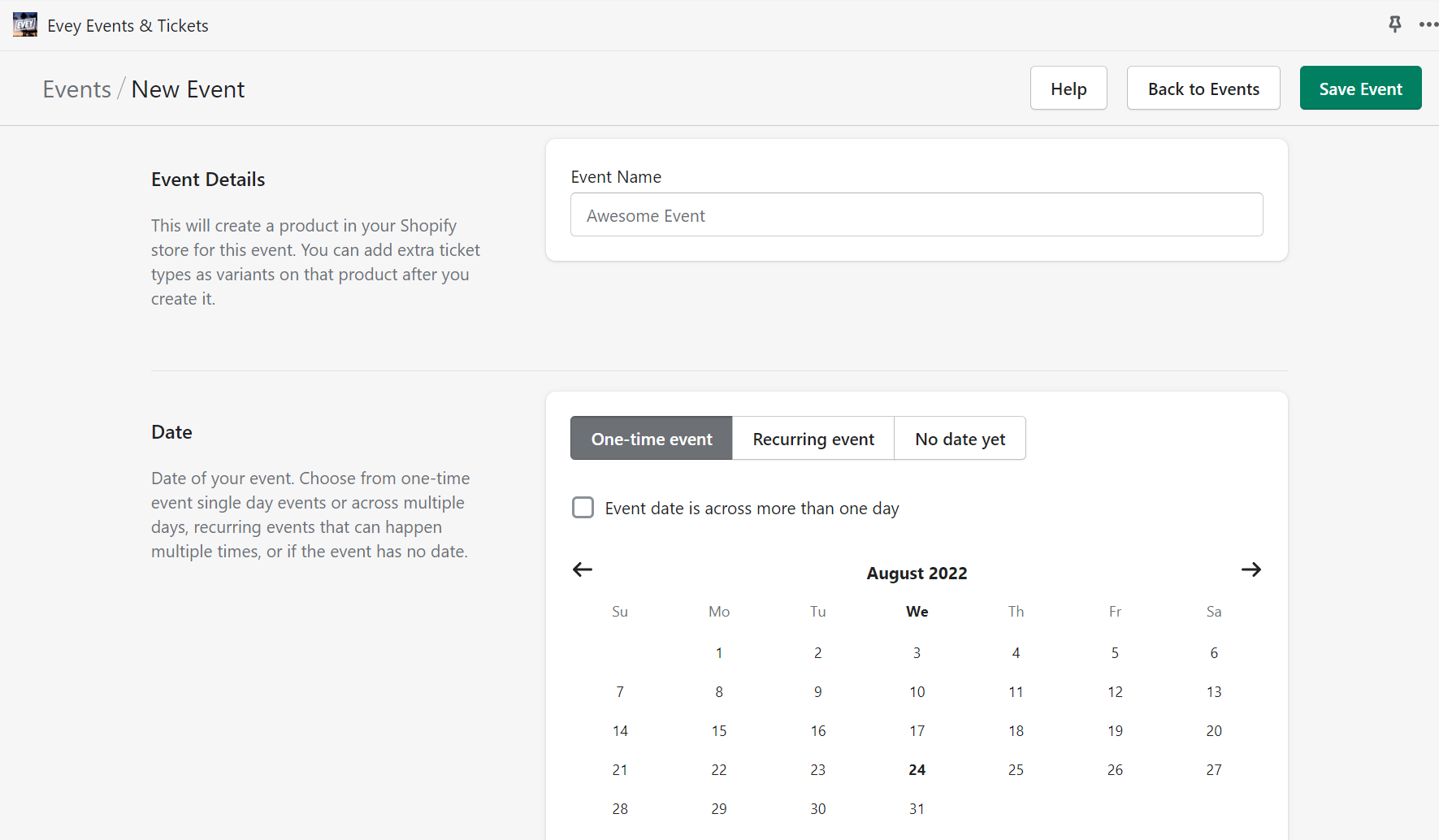Choose August 1 on the calendar
This screenshot has width=1439, height=840.
719,653
